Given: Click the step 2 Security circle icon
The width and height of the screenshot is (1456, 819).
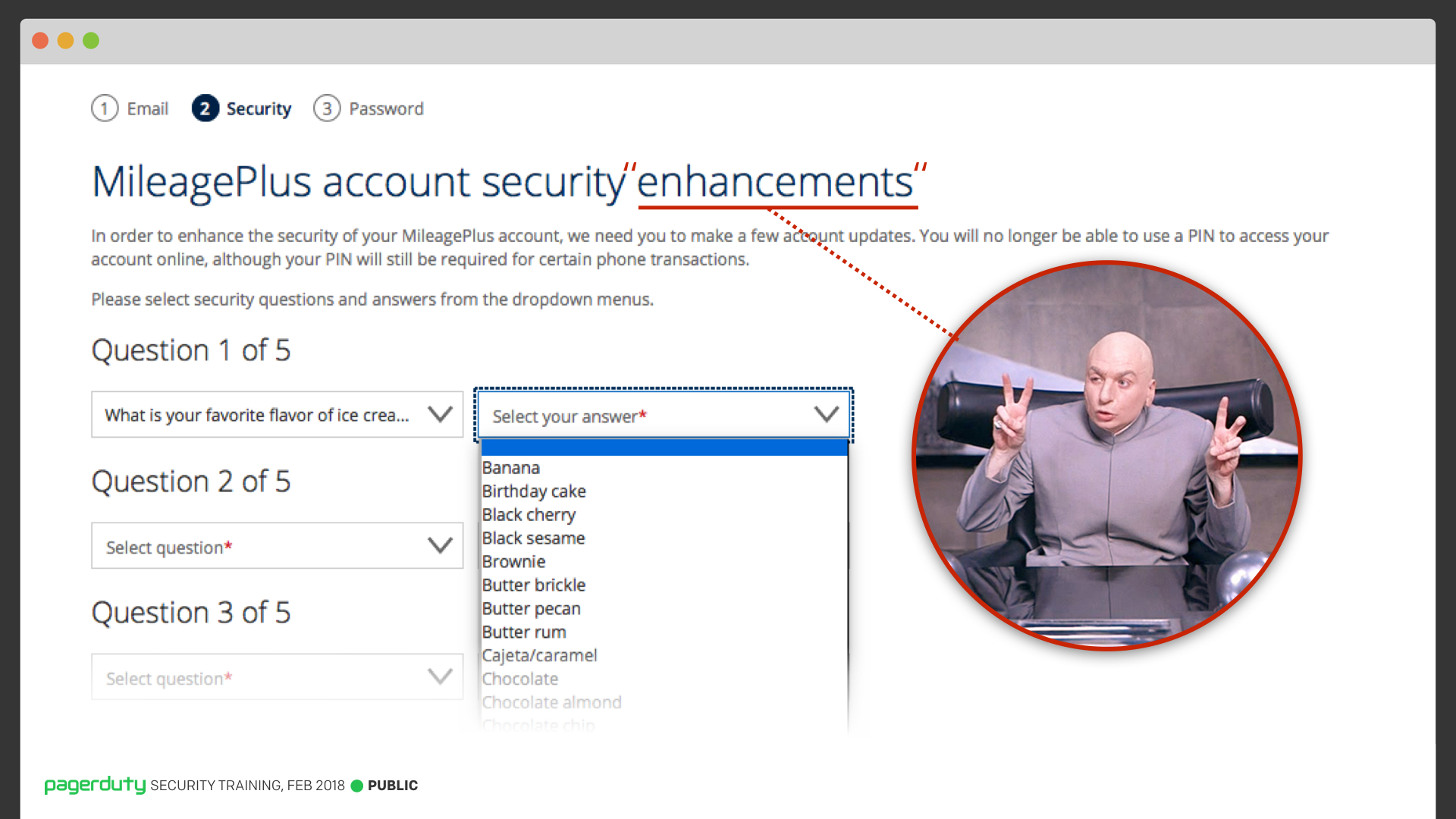Looking at the screenshot, I should 205,108.
